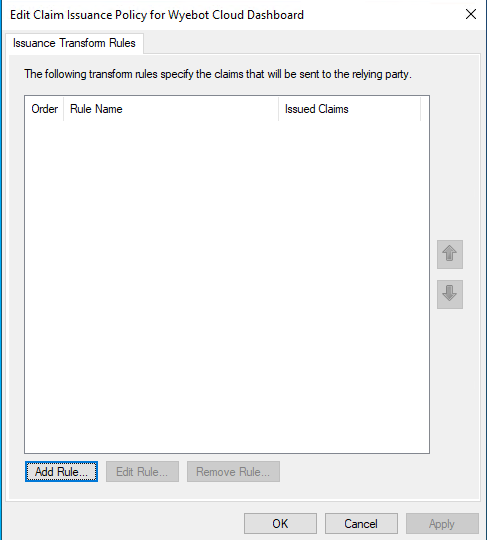The image size is (487, 540).
Task: Click the dialog title bar text
Action: 157,15
